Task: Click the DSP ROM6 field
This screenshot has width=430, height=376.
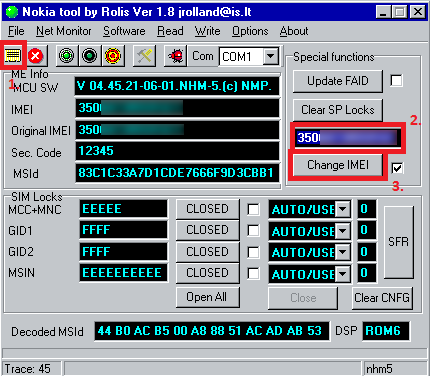Action: tap(386, 331)
